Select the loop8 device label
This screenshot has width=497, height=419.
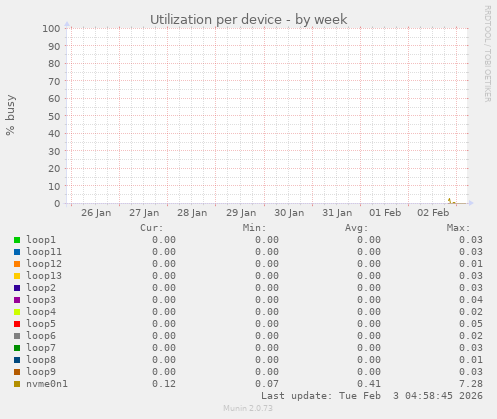[x=41, y=360]
